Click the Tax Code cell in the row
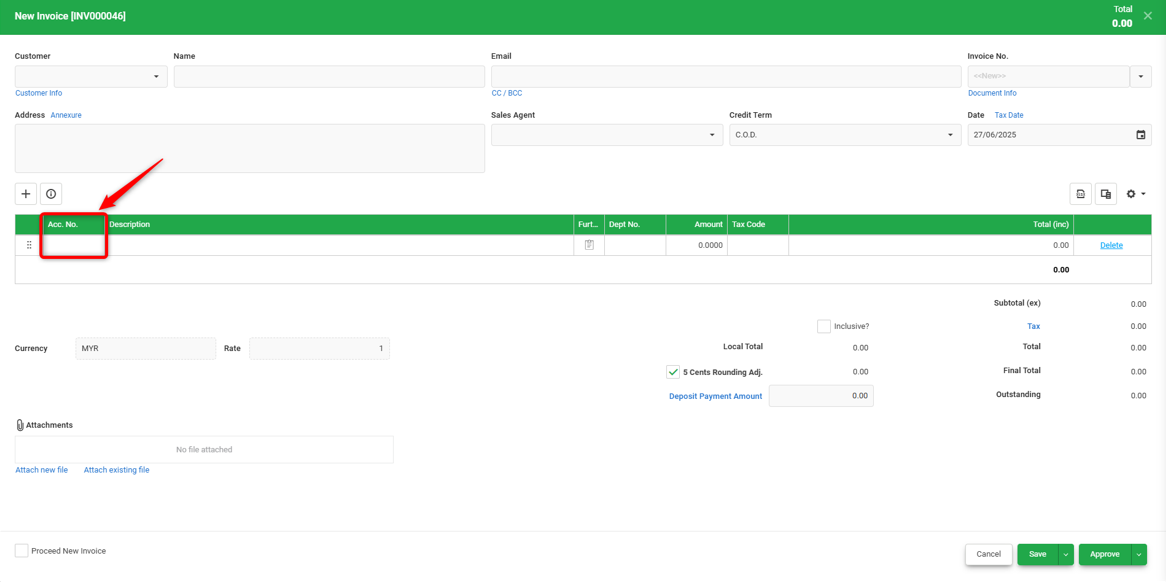 coord(758,245)
